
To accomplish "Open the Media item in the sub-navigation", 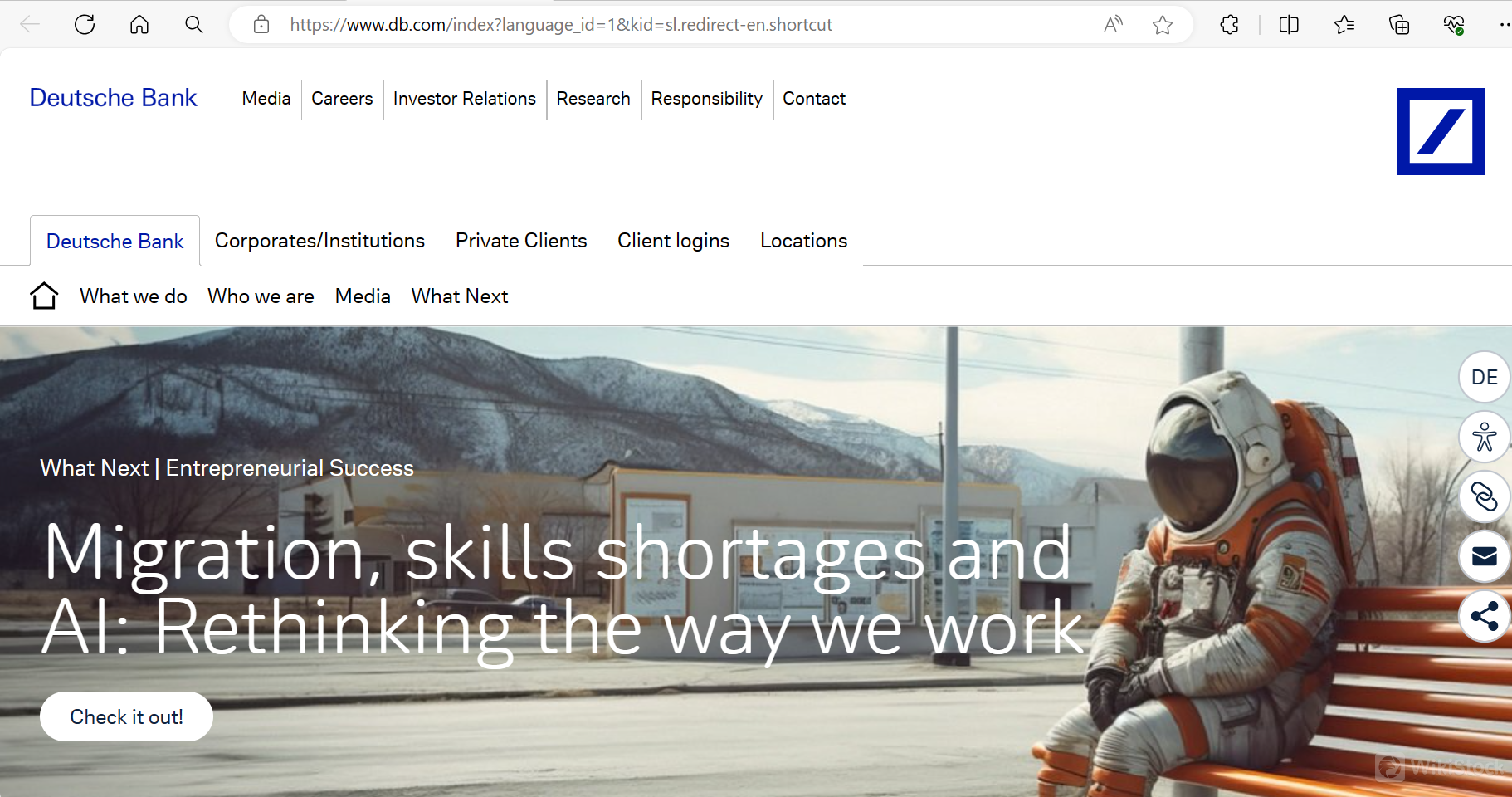I will coord(363,296).
